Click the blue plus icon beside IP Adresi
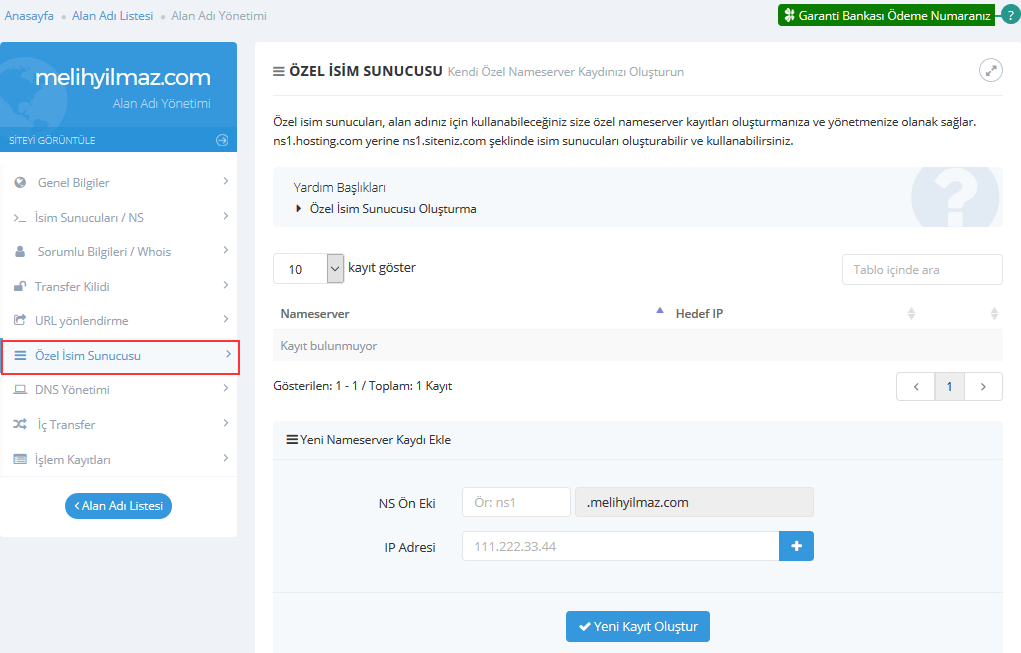1021x653 pixels. tap(796, 546)
